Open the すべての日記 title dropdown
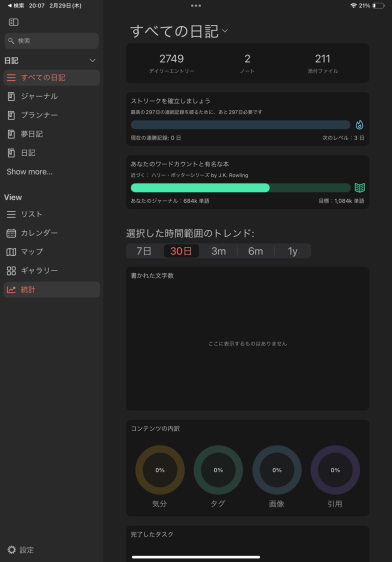Image resolution: width=392 pixels, height=562 pixels. 179,31
